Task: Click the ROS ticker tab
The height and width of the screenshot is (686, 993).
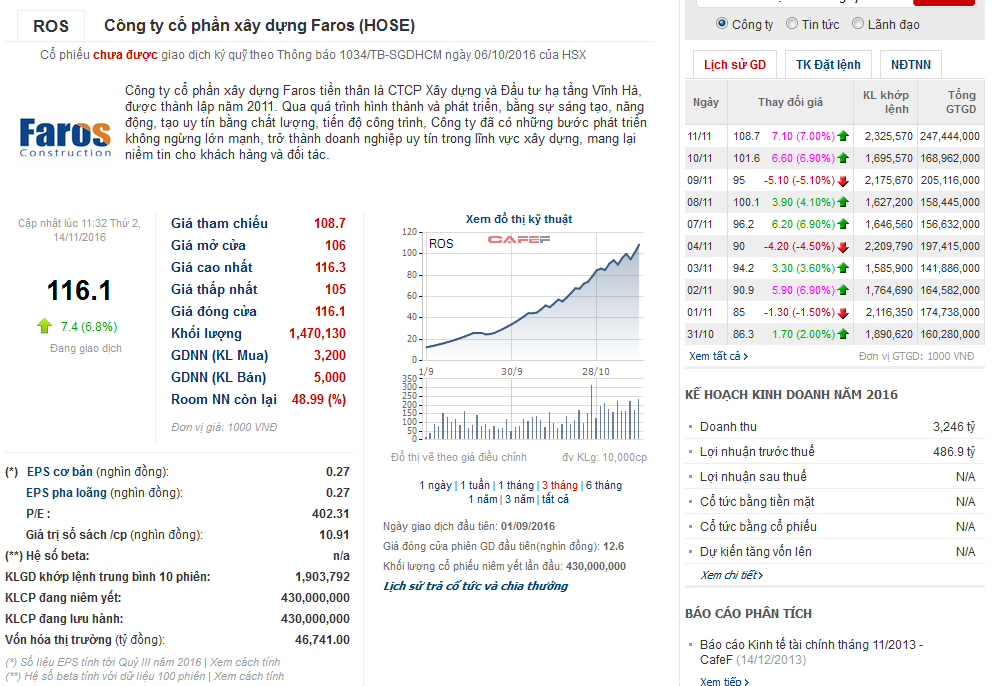Action: [x=51, y=26]
